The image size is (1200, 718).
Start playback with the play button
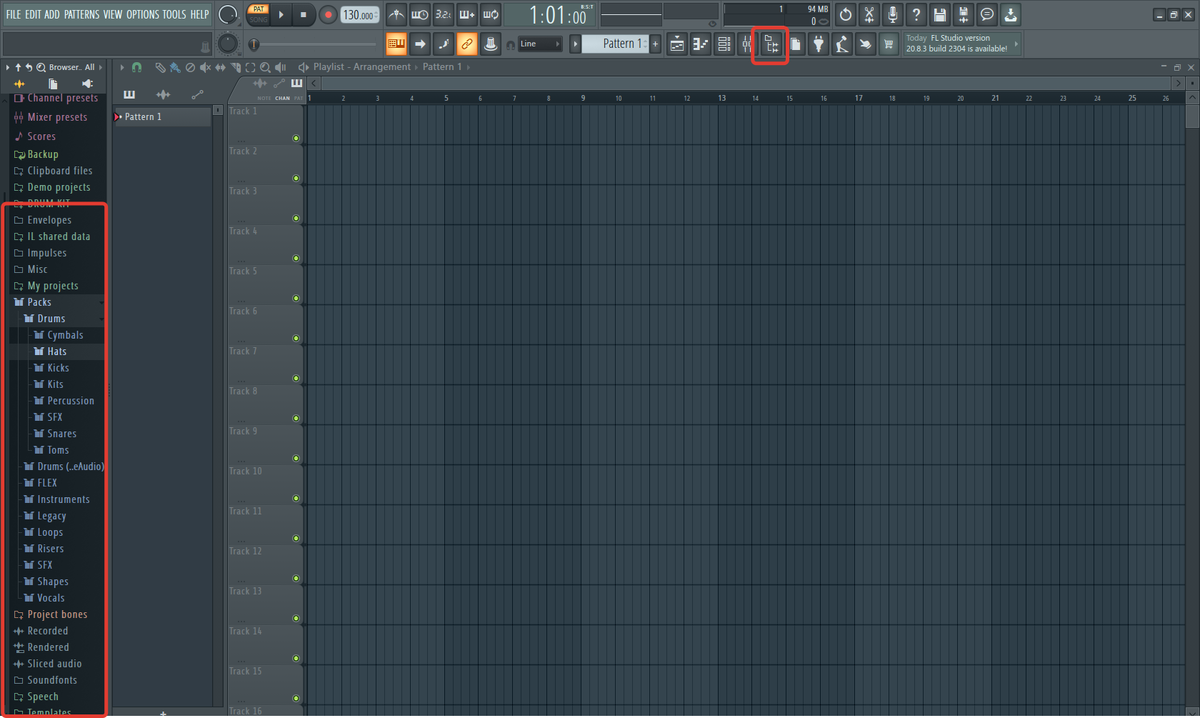(x=281, y=15)
